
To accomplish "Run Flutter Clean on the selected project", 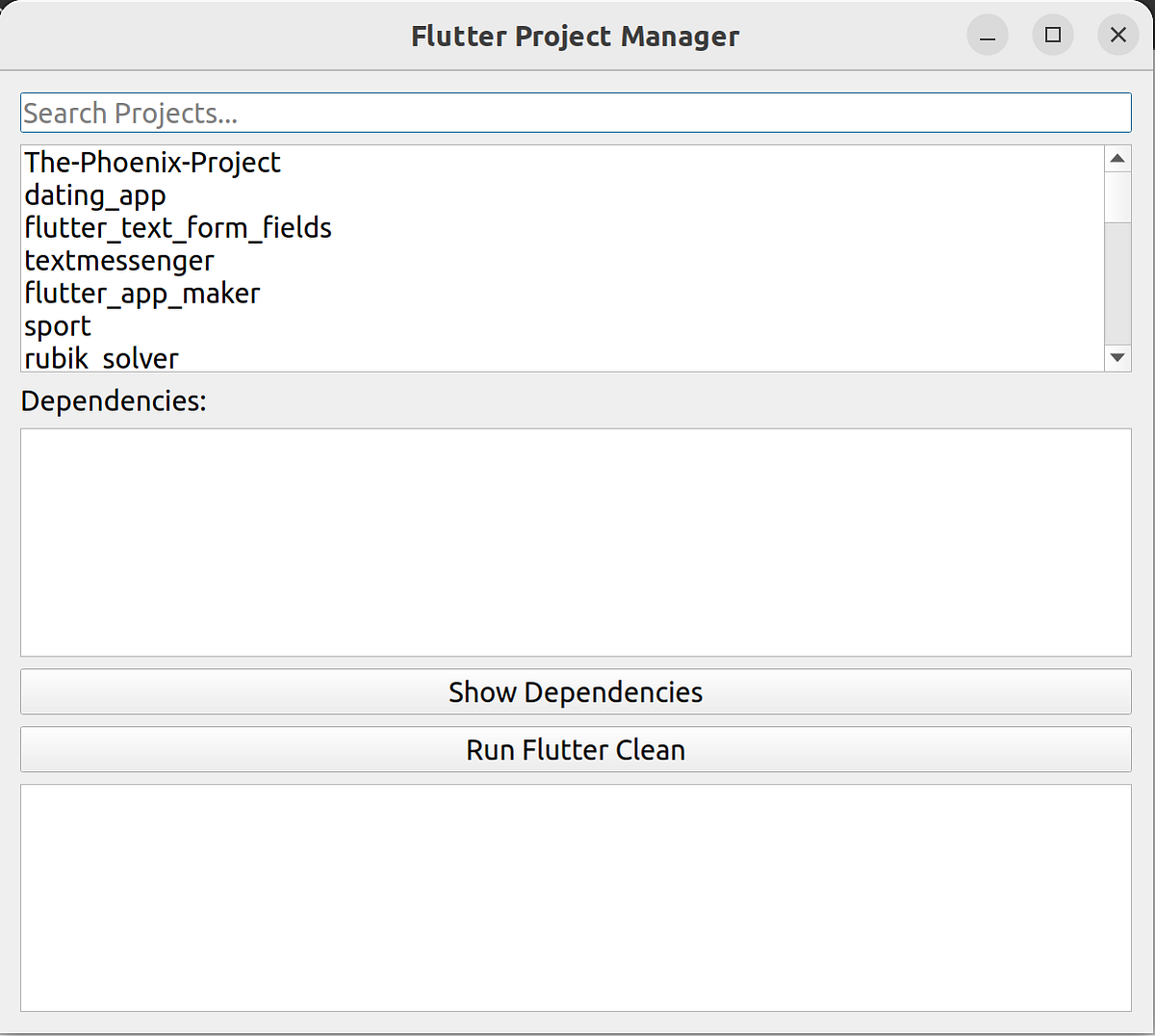I will pos(576,749).
